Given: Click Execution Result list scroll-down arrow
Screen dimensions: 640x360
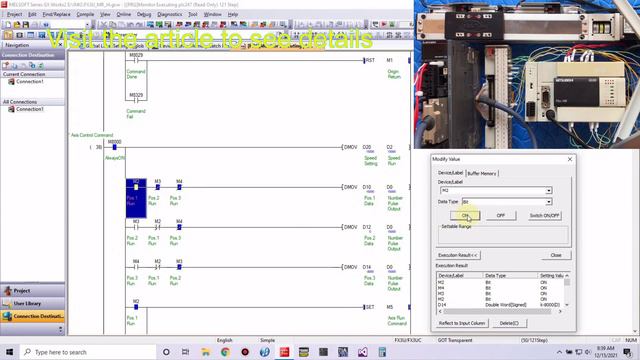Looking at the screenshot, I should pos(567,305).
